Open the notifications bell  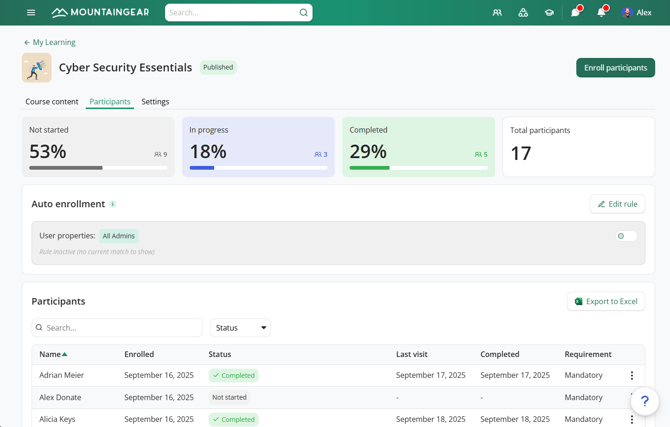[601, 13]
